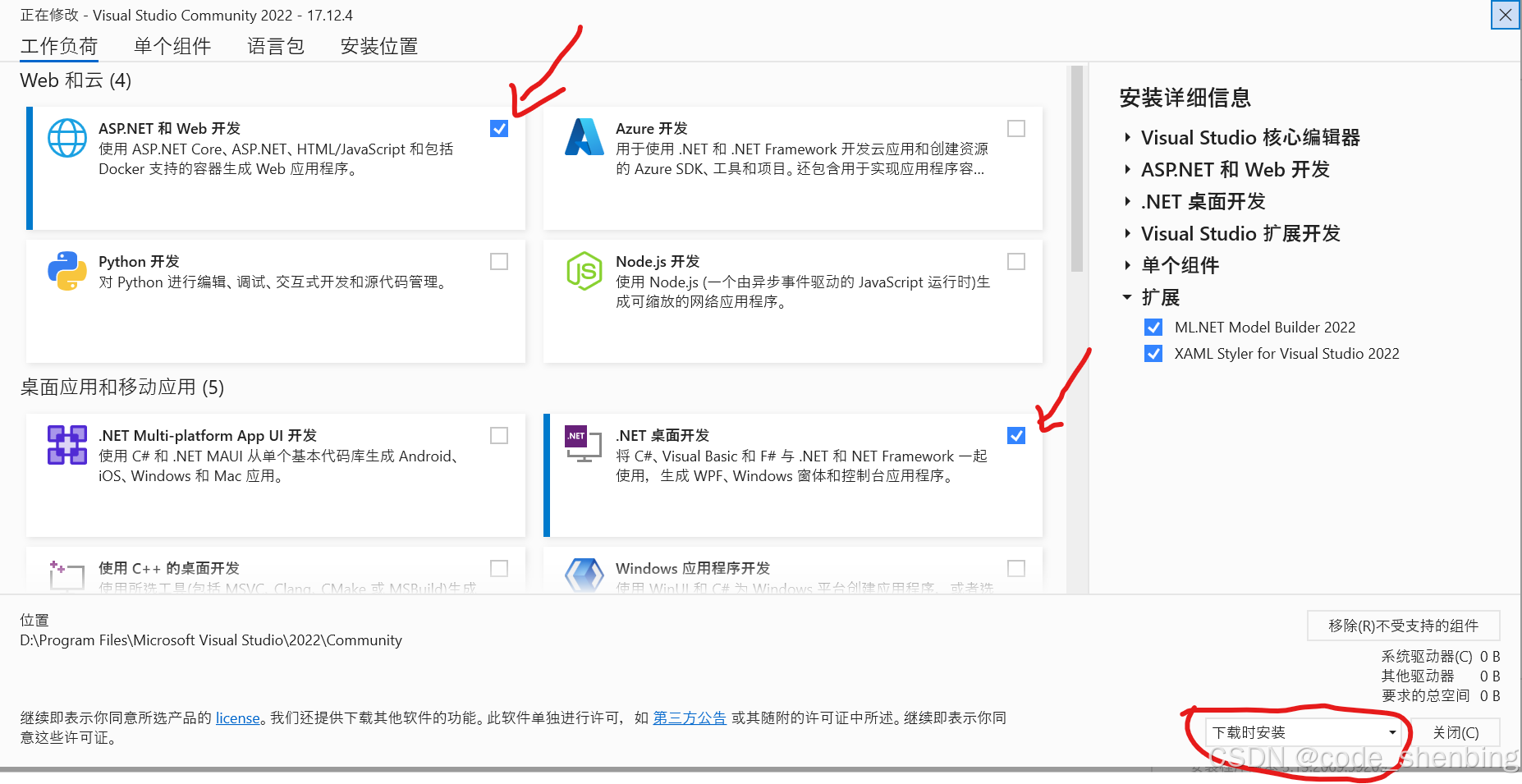Screen dimensions: 1522x784
Task: Switch to the 单个组件 tab
Action: pyautogui.click(x=172, y=47)
